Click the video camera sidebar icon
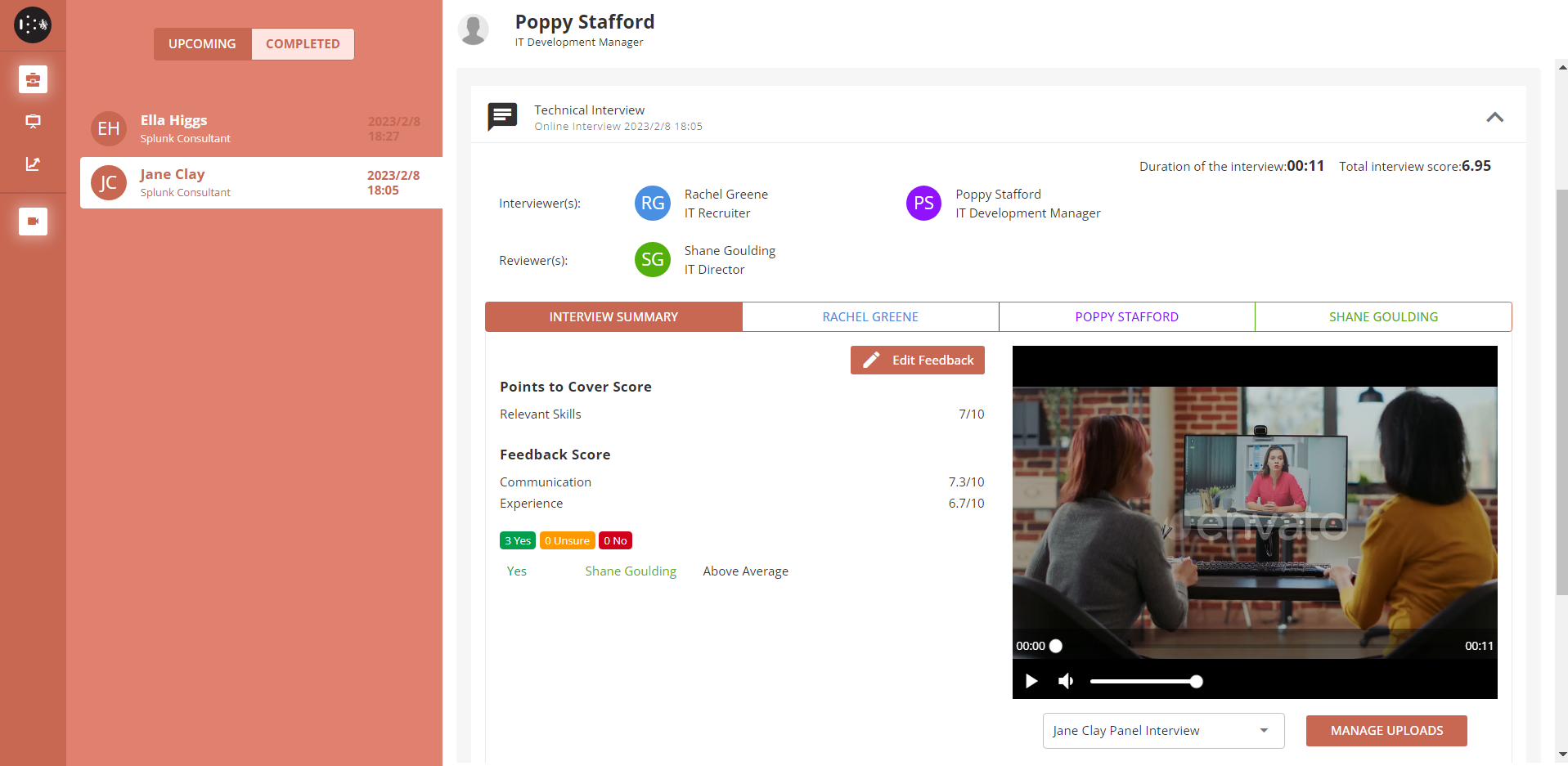Viewport: 1568px width, 766px height. point(33,221)
